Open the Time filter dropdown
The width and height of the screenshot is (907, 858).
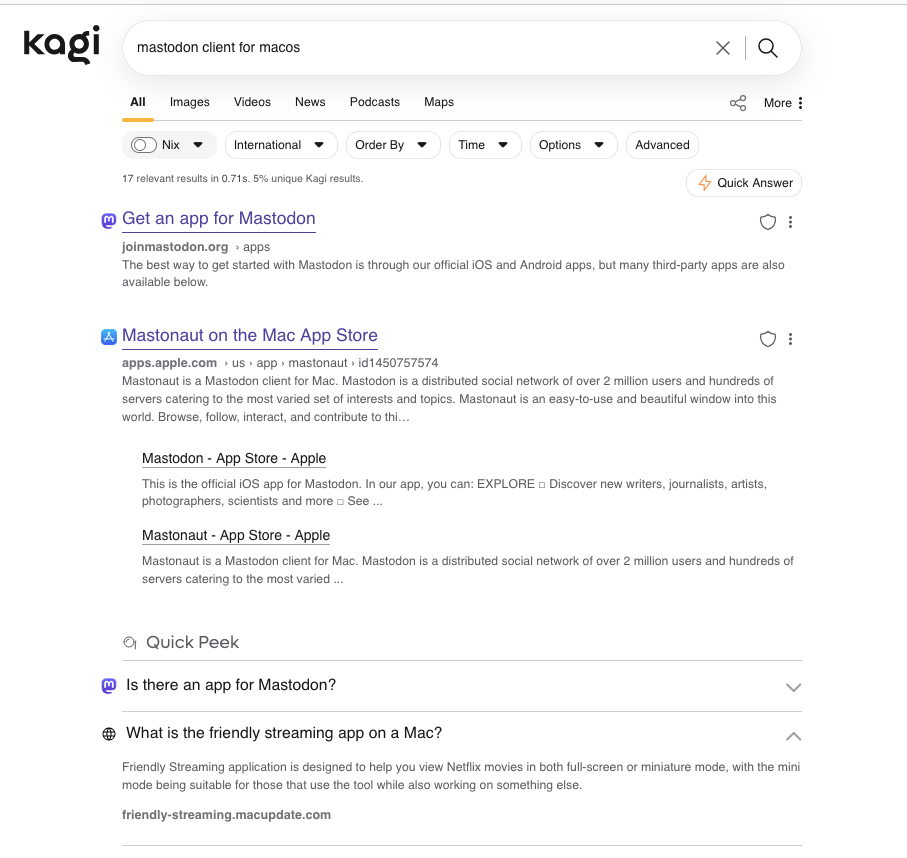tap(485, 145)
